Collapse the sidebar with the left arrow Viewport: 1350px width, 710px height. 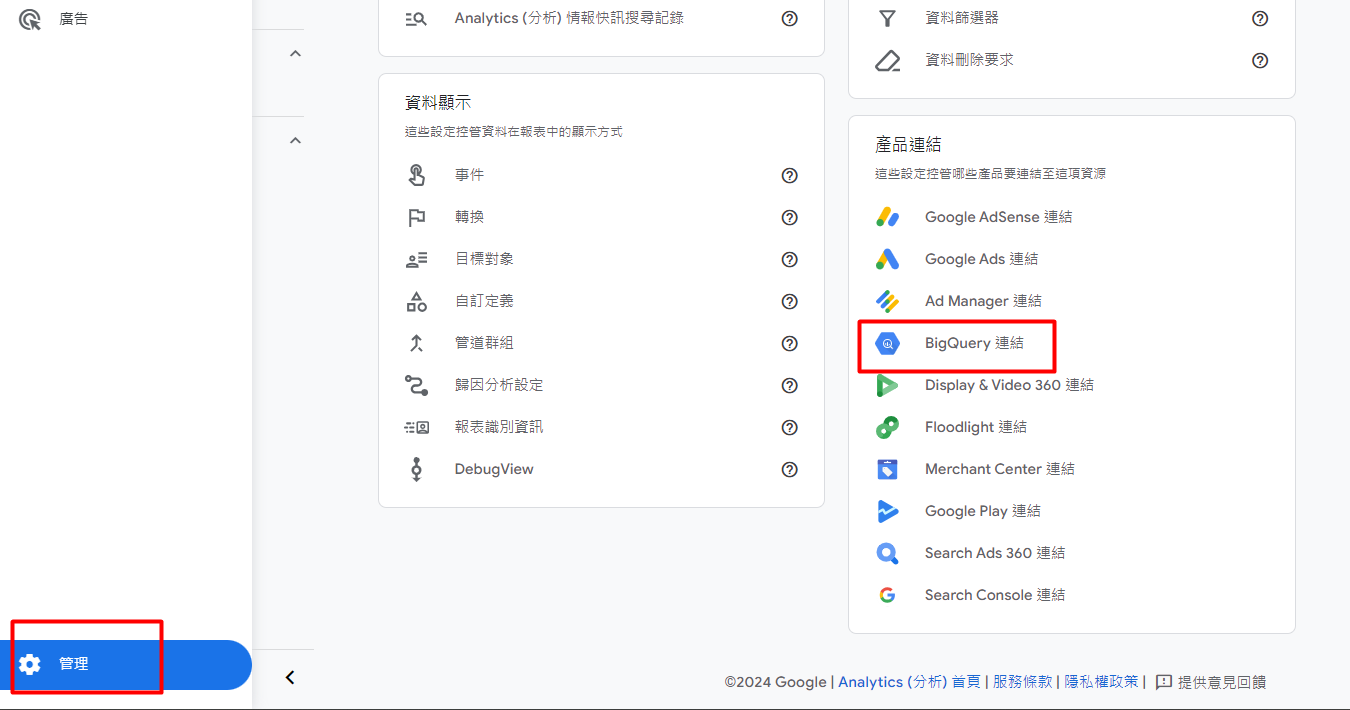pyautogui.click(x=290, y=678)
